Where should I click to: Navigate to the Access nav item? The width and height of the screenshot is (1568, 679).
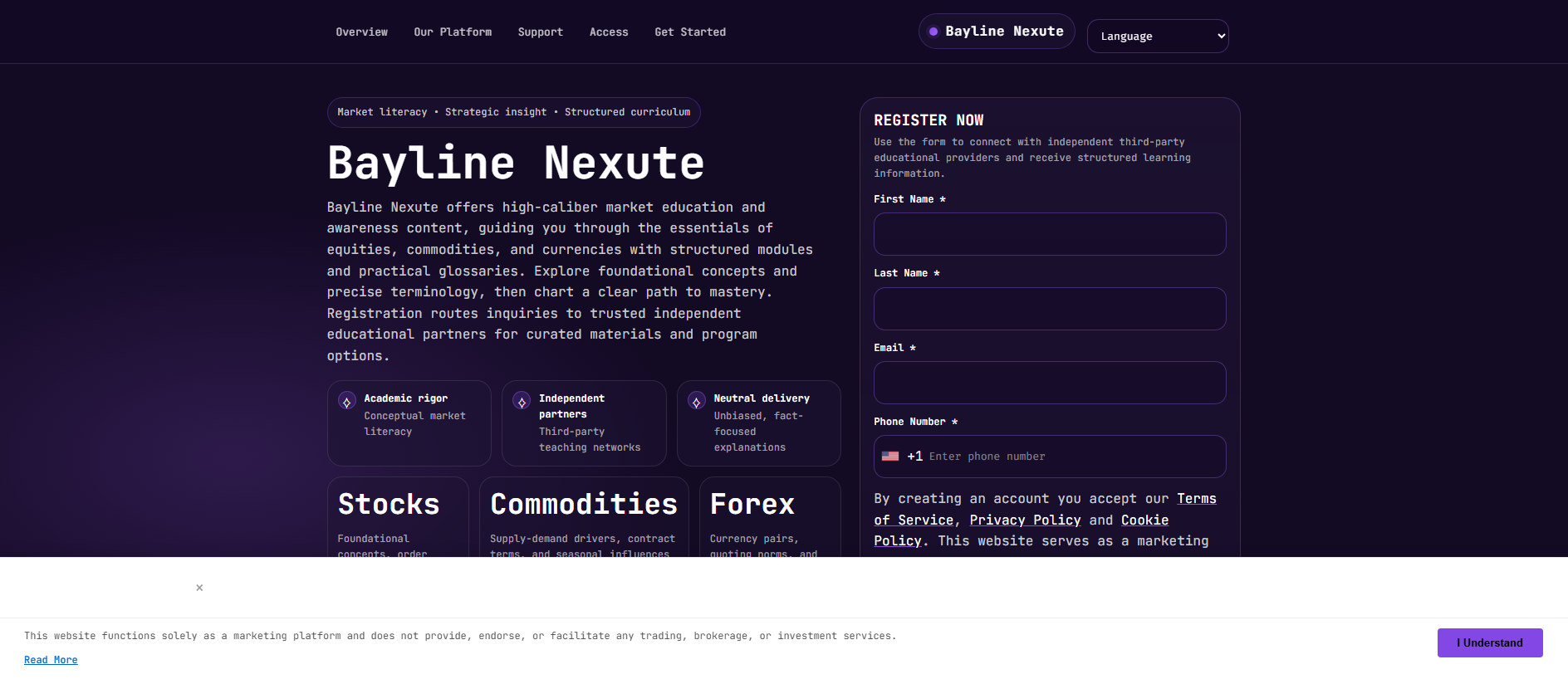[609, 32]
